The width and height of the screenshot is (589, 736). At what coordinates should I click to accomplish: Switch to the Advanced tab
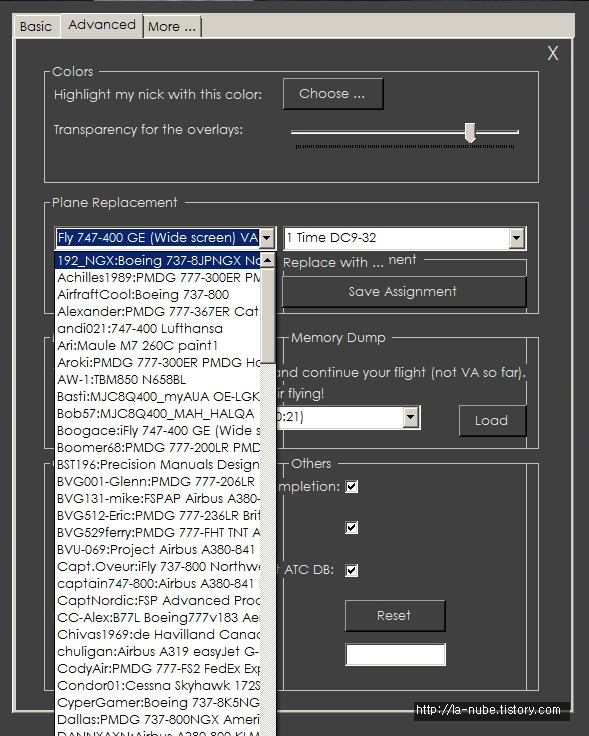102,25
